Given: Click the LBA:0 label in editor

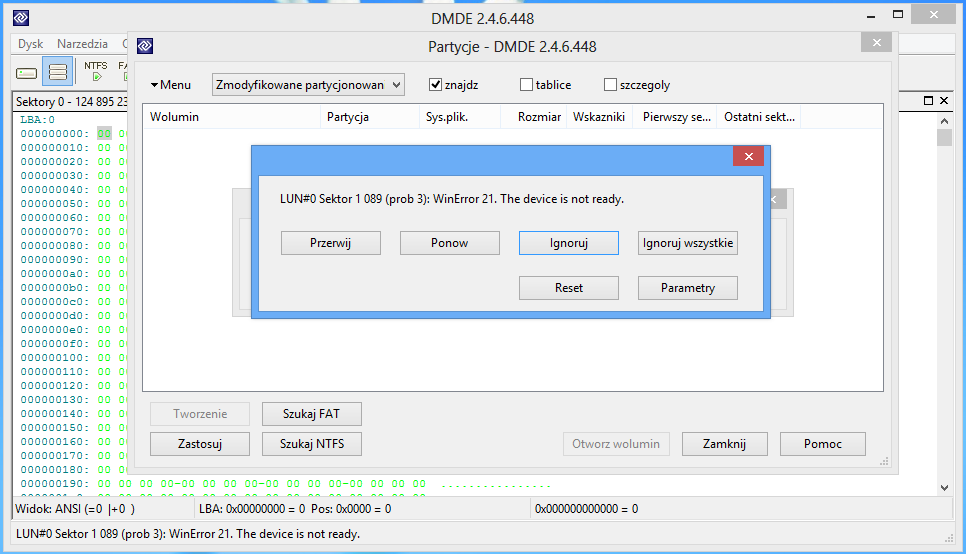Looking at the screenshot, I should [x=38, y=120].
